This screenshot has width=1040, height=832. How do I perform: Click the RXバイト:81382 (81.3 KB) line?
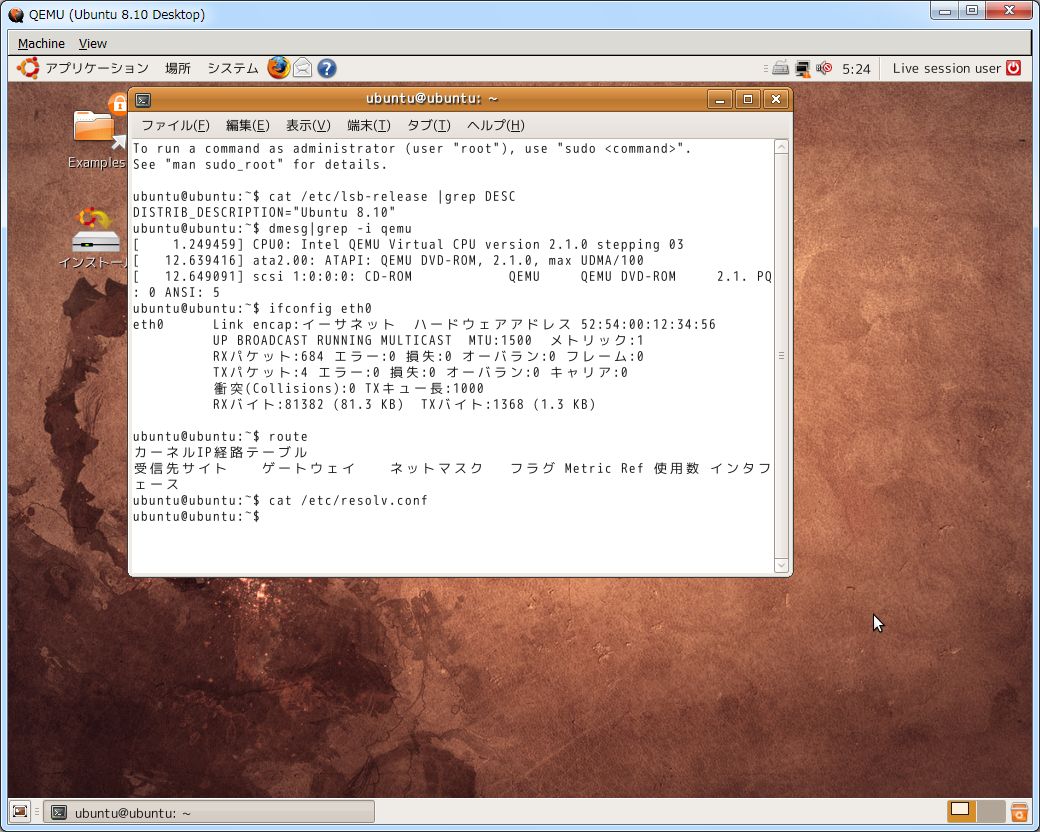point(405,404)
